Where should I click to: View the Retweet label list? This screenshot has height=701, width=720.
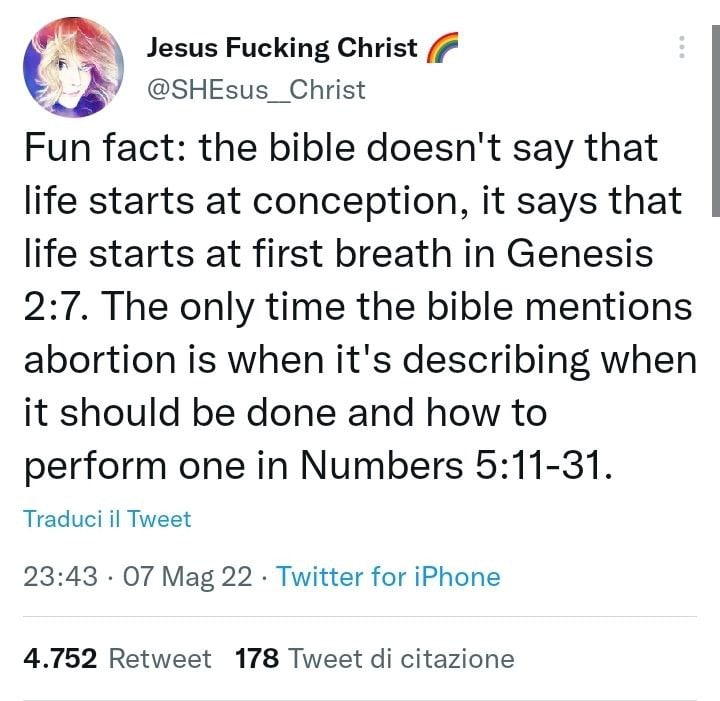(x=160, y=658)
